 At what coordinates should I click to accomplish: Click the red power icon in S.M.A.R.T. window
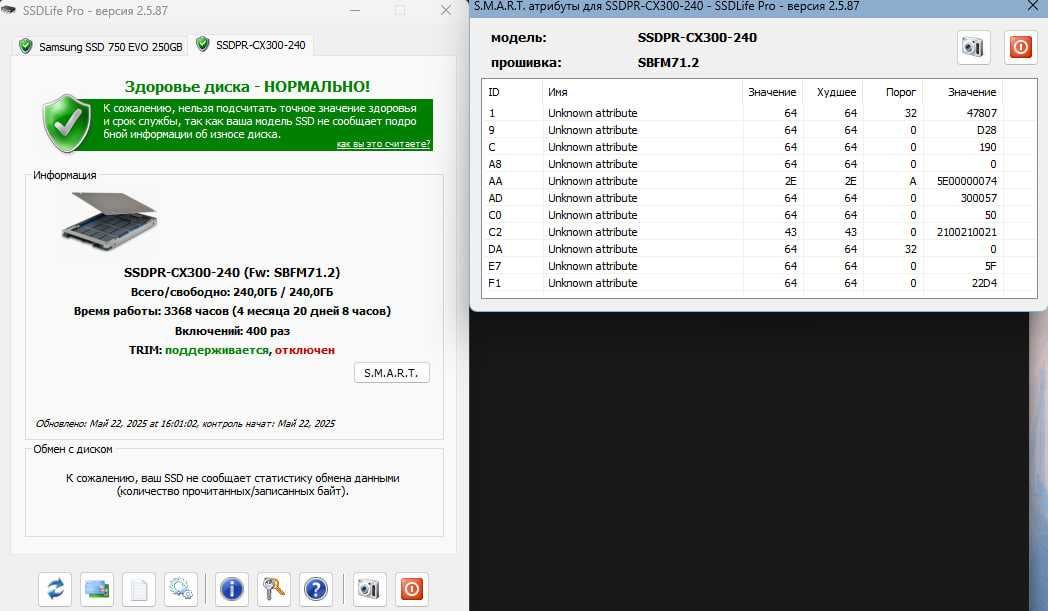tap(1021, 47)
